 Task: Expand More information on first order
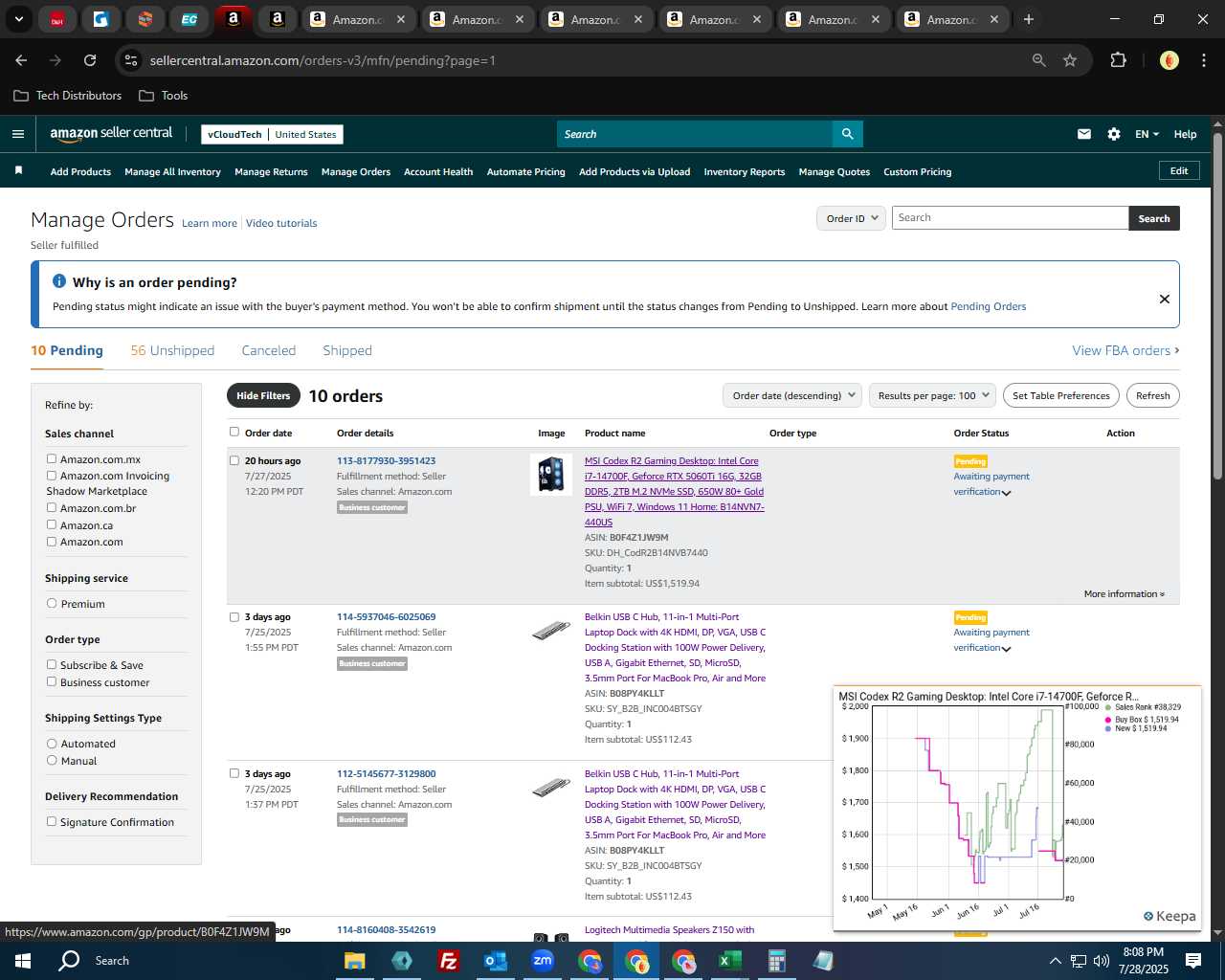(1125, 594)
